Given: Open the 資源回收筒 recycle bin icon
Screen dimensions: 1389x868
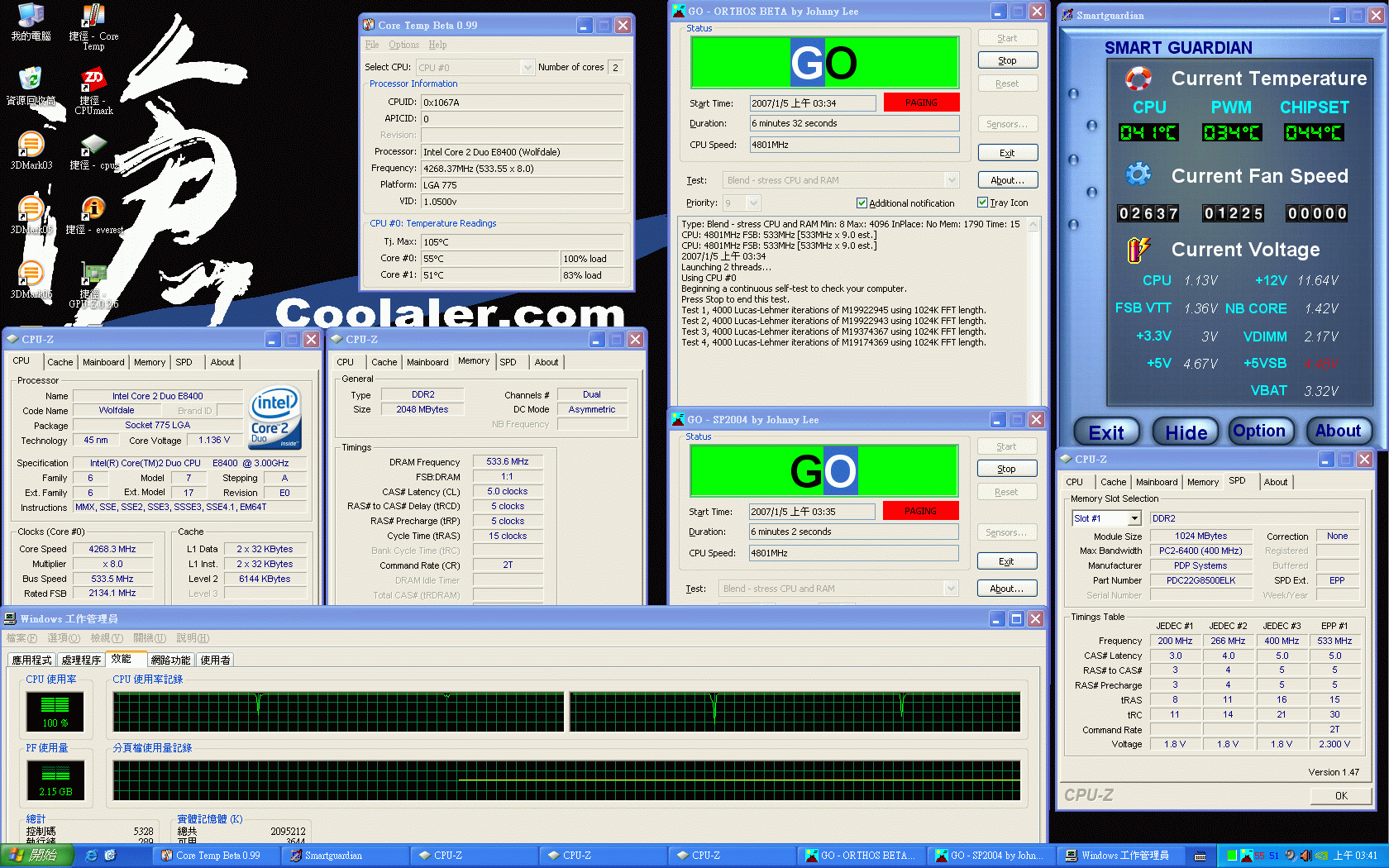Looking at the screenshot, I should click(x=31, y=79).
